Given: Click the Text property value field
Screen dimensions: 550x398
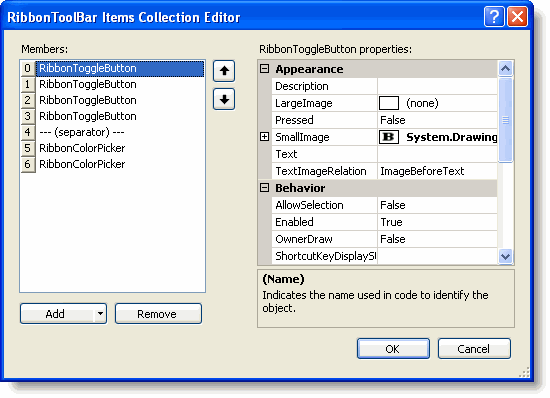Looking at the screenshot, I should (437, 154).
